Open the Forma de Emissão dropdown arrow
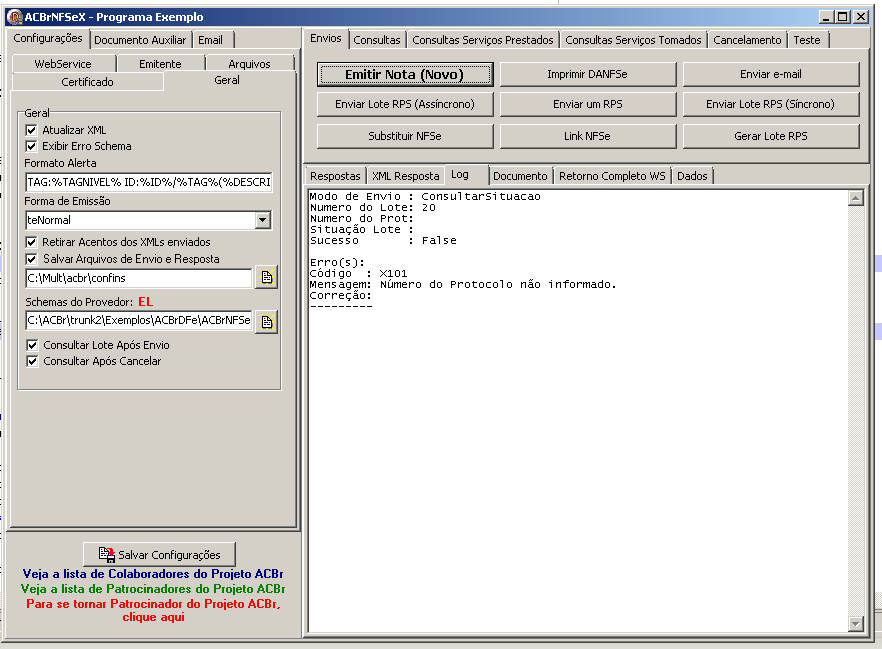The height and width of the screenshot is (649, 882). tap(263, 220)
